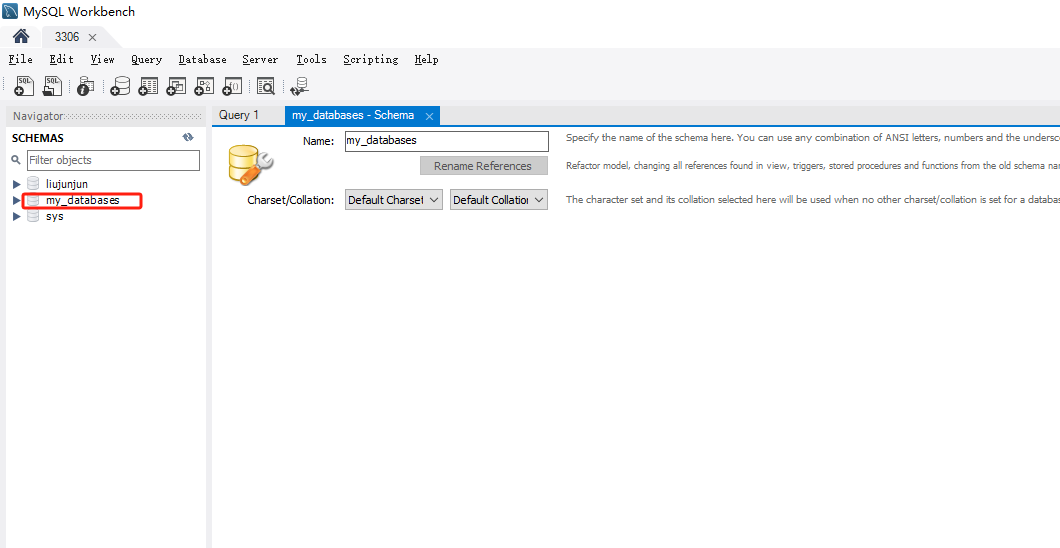Image resolution: width=1060 pixels, height=548 pixels.
Task: Refresh the SCHEMAS list icon
Action: pyautogui.click(x=188, y=137)
